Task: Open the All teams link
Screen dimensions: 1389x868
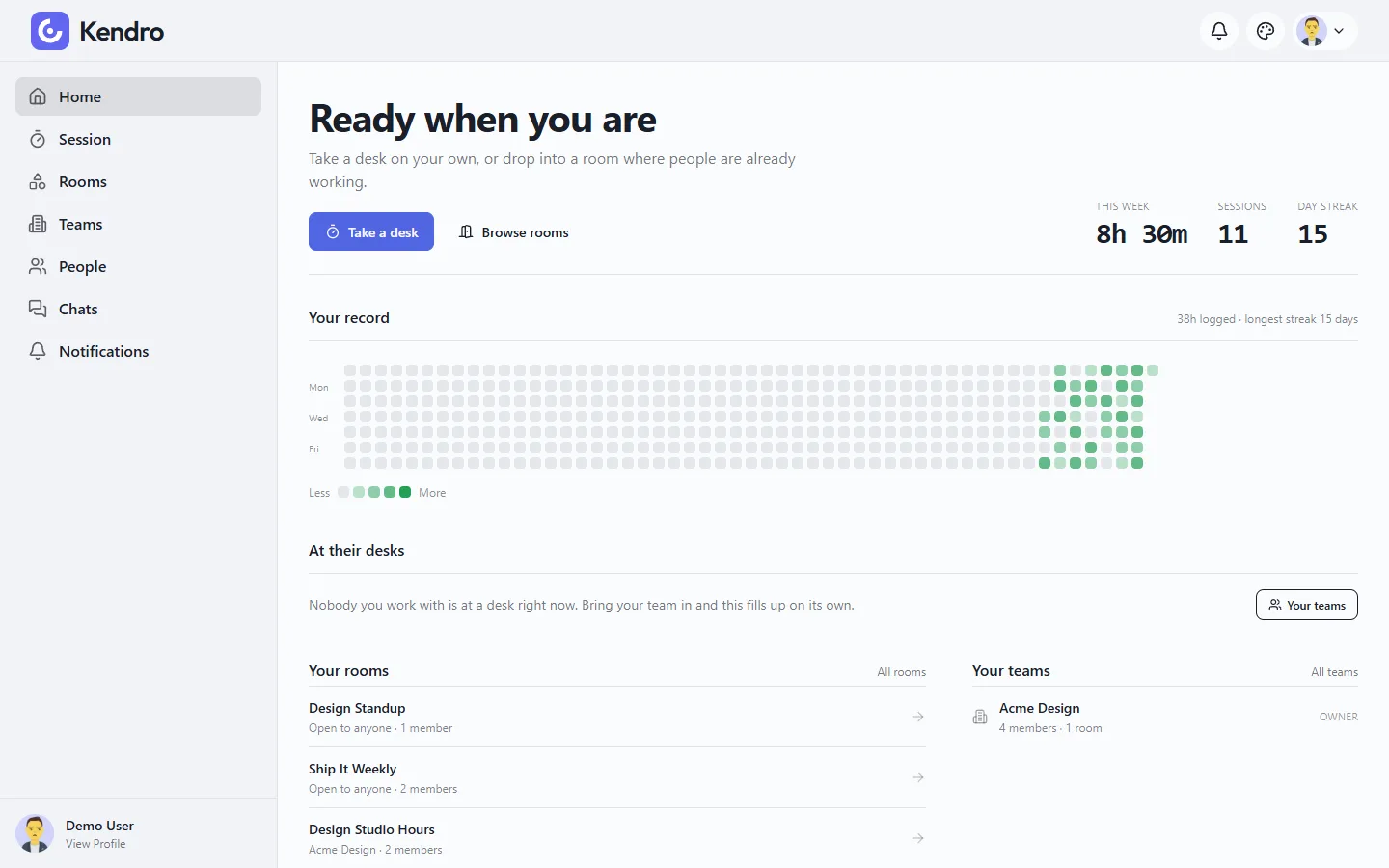Action: (x=1334, y=672)
